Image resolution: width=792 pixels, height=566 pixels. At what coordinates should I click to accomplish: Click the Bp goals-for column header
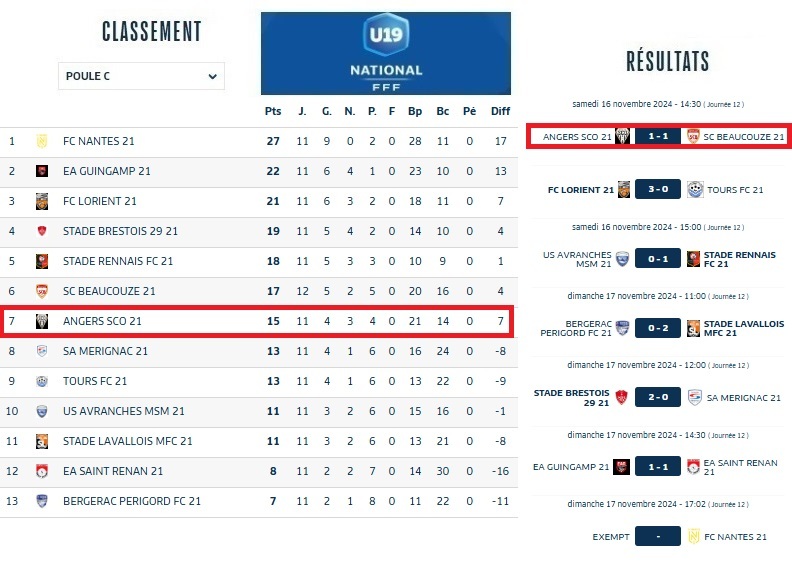point(415,111)
